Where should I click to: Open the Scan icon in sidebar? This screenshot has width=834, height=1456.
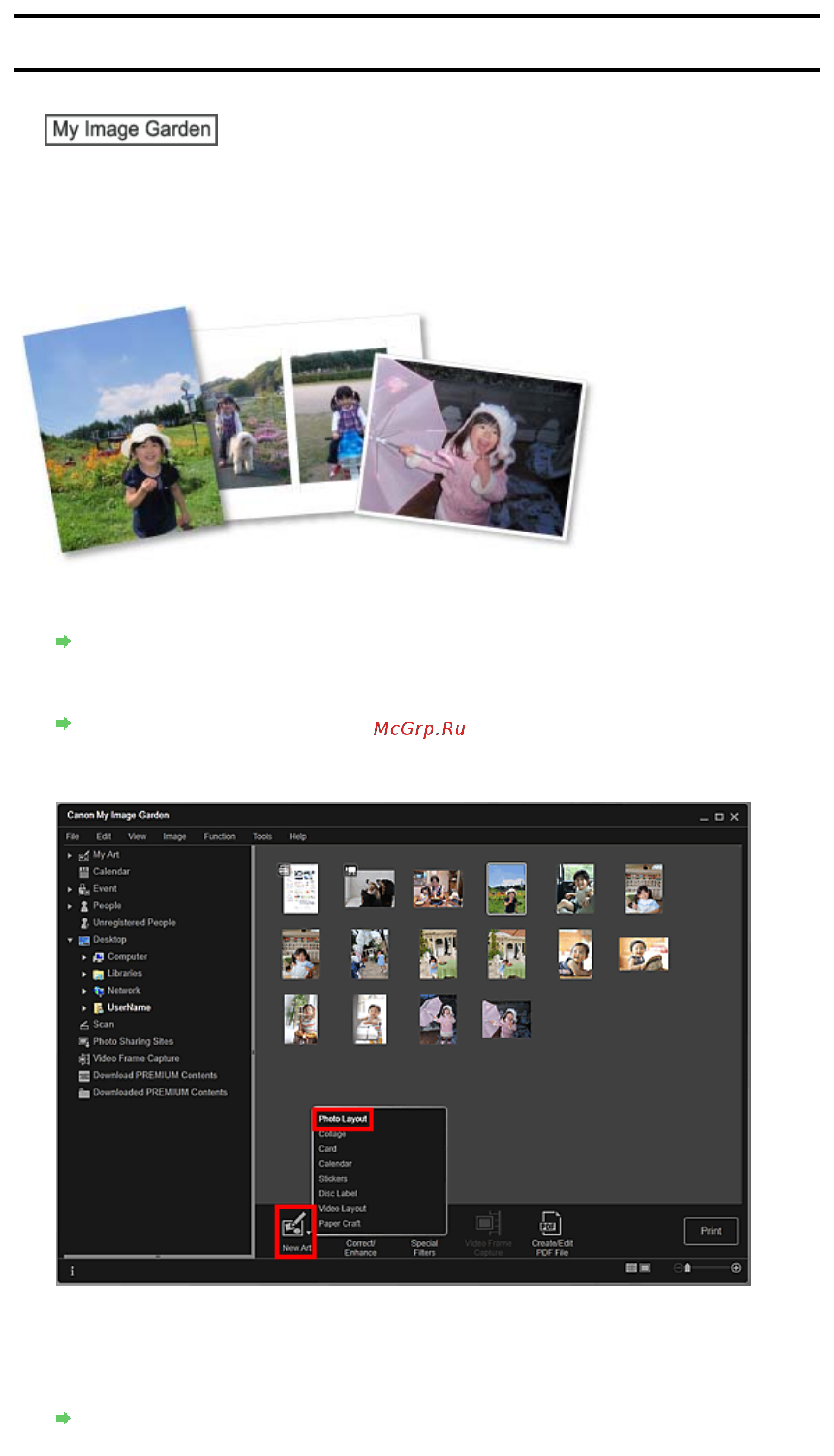[84, 1026]
